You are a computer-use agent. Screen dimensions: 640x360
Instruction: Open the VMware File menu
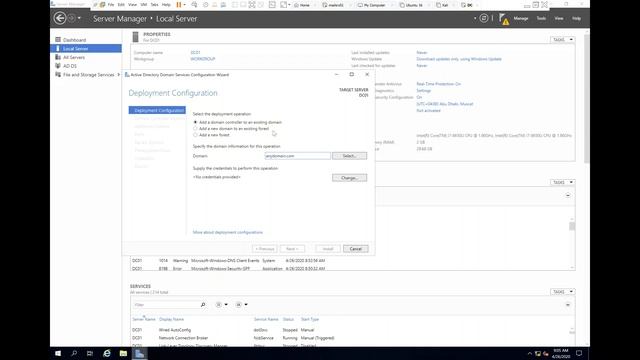coord(111,5)
